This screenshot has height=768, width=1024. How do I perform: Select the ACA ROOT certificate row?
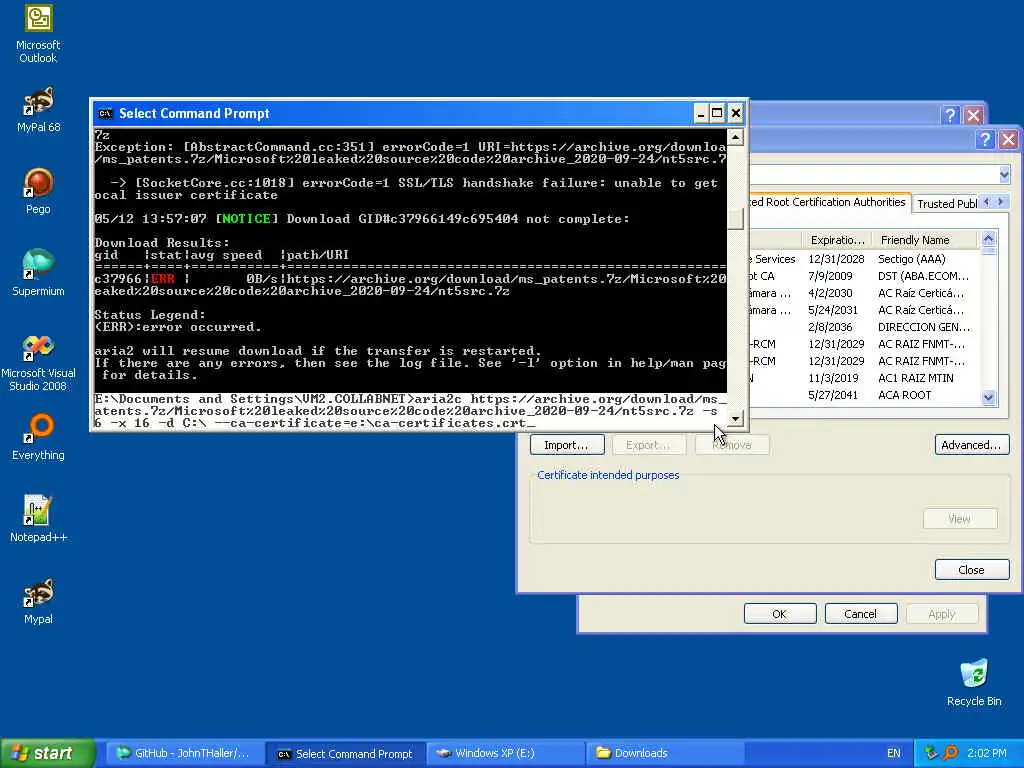tap(864, 395)
